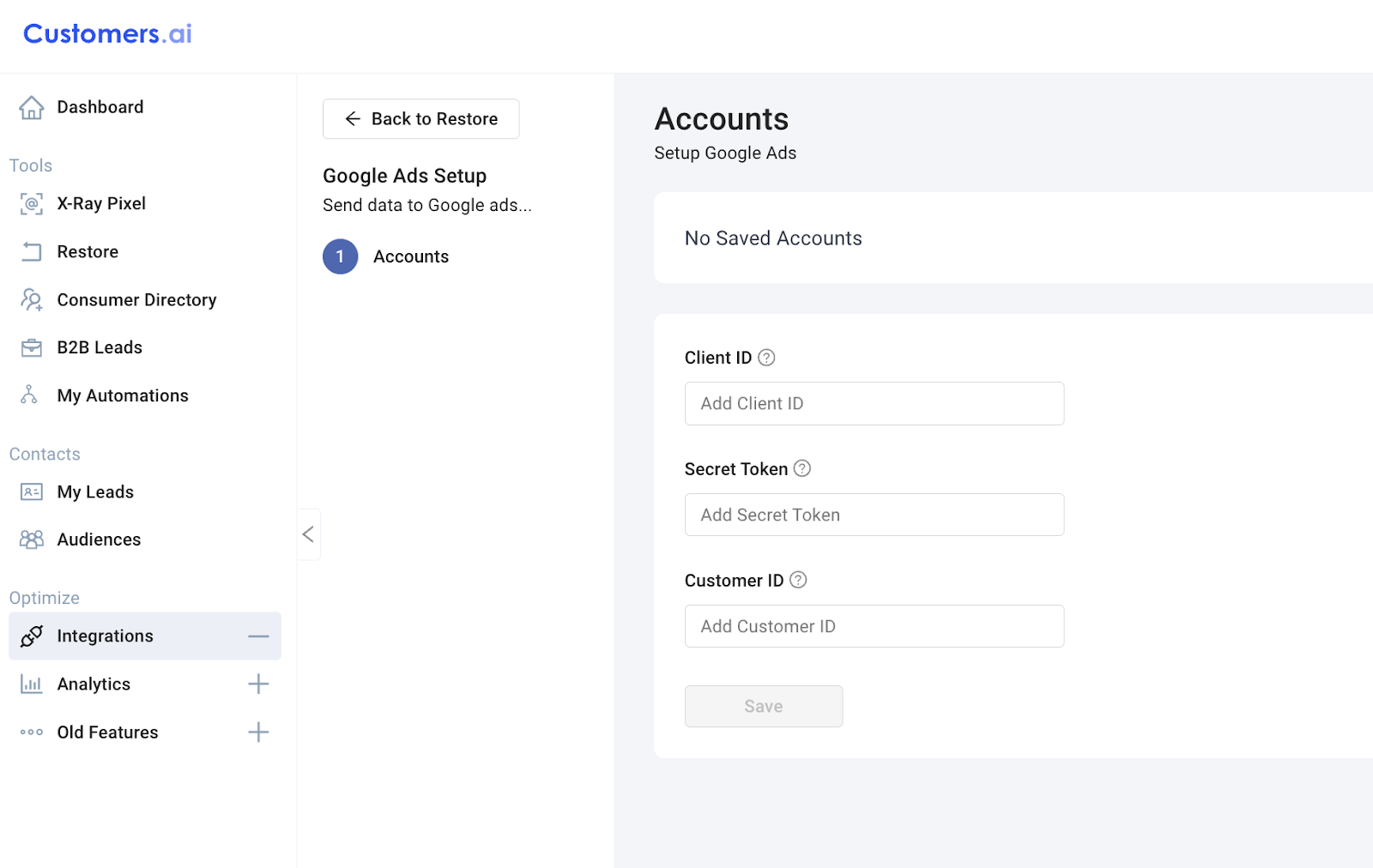The height and width of the screenshot is (868, 1373).
Task: Open Client ID help tooltip icon
Action: coord(766,358)
